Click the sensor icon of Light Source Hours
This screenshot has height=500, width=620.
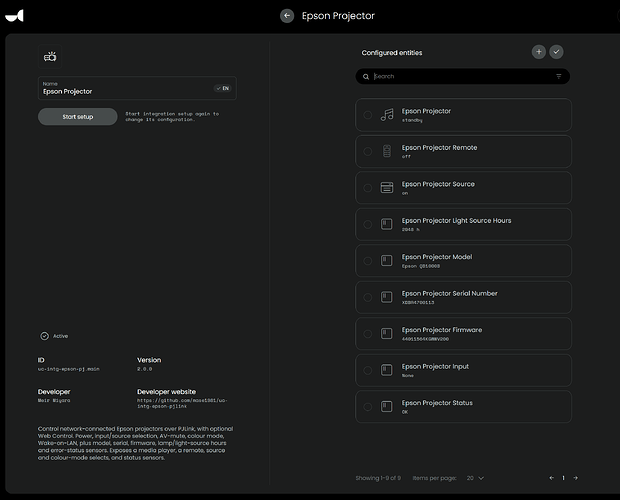point(387,224)
